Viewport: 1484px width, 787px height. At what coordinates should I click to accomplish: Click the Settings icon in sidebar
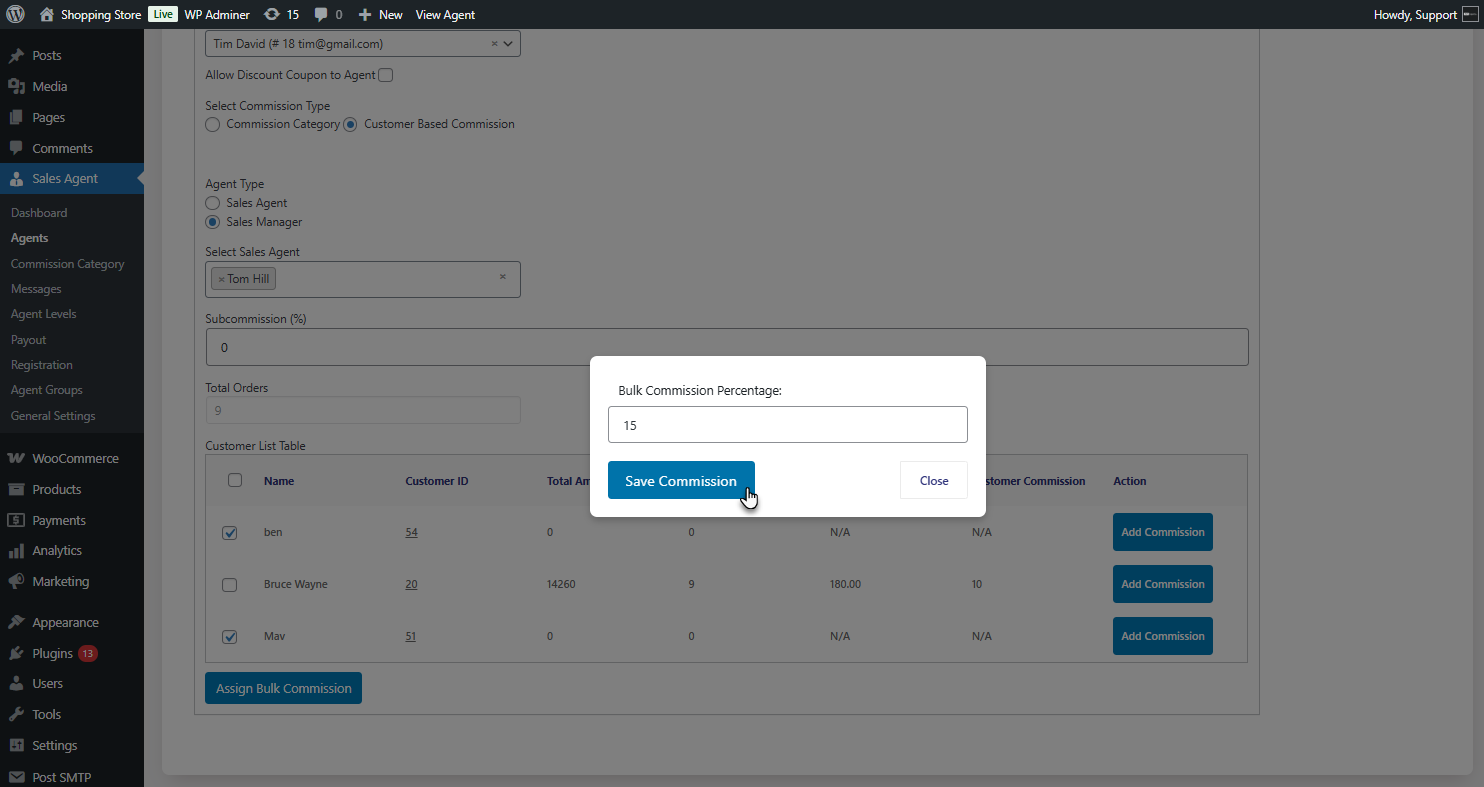(16, 745)
